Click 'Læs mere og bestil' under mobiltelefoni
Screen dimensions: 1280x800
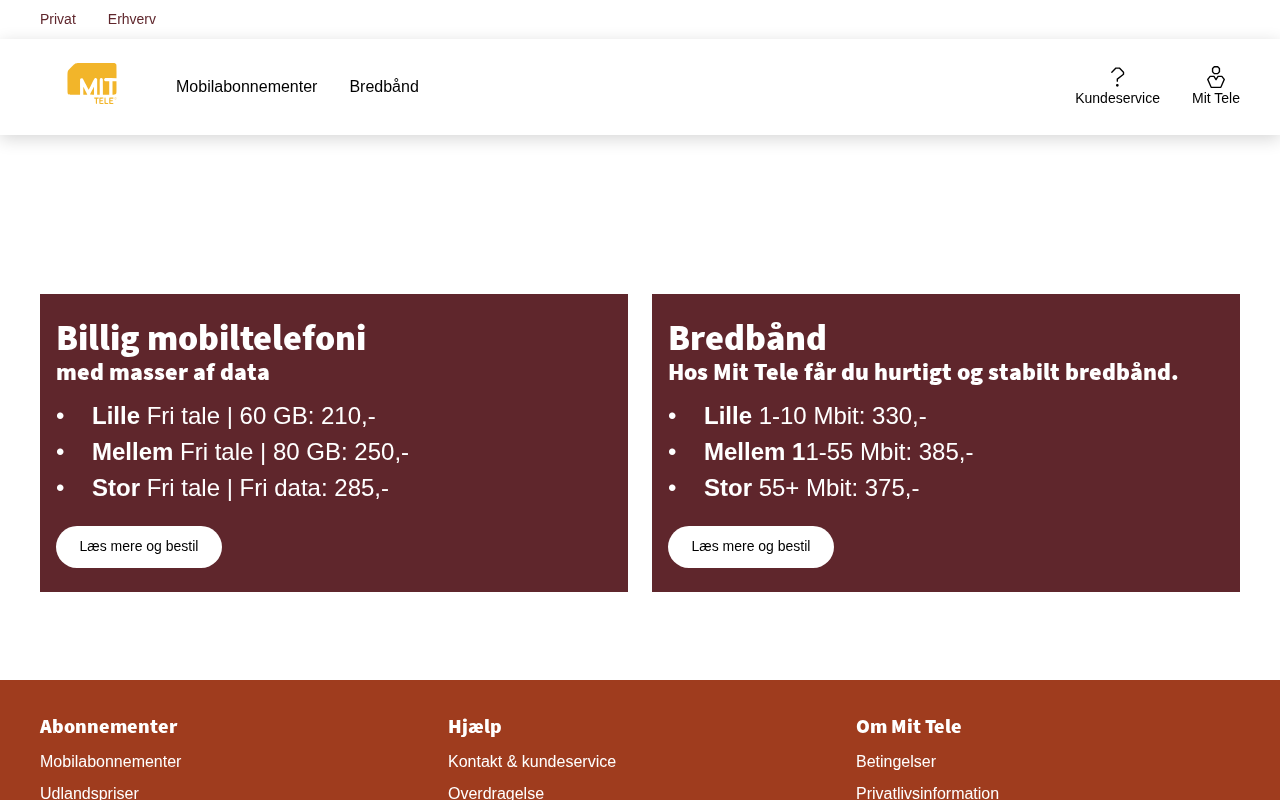coord(139,547)
